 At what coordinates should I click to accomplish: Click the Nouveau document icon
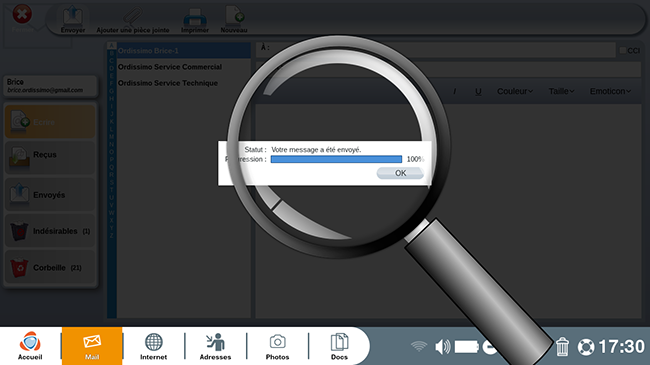point(234,16)
